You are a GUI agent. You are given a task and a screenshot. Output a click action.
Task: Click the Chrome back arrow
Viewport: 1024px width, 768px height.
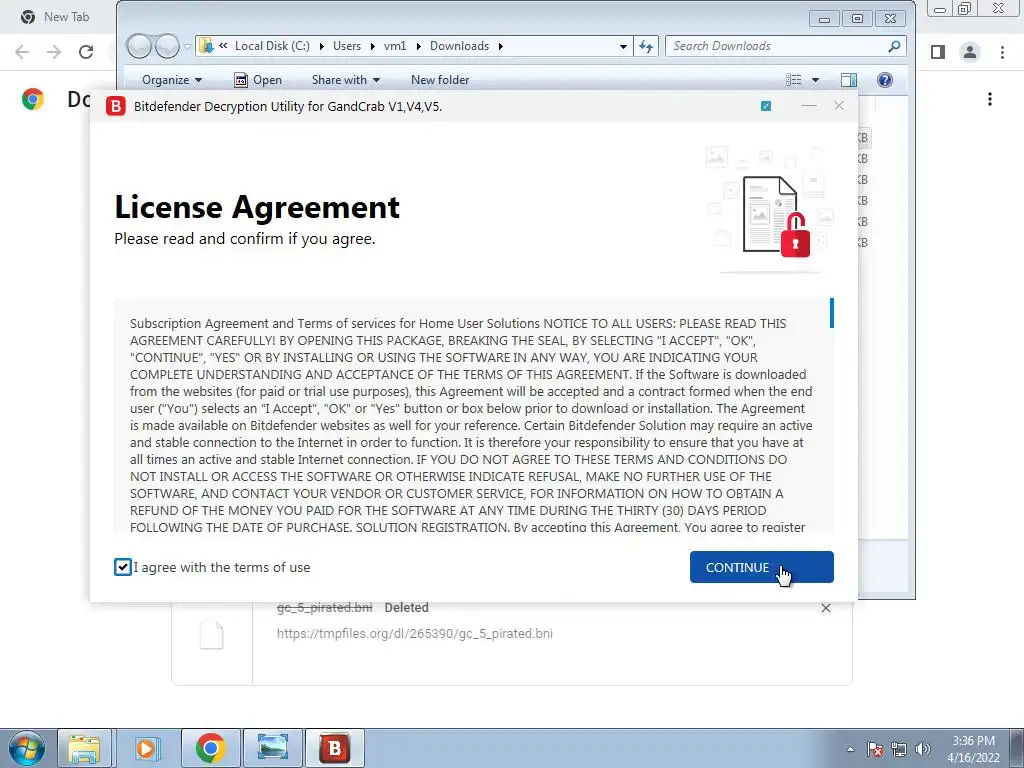point(22,52)
